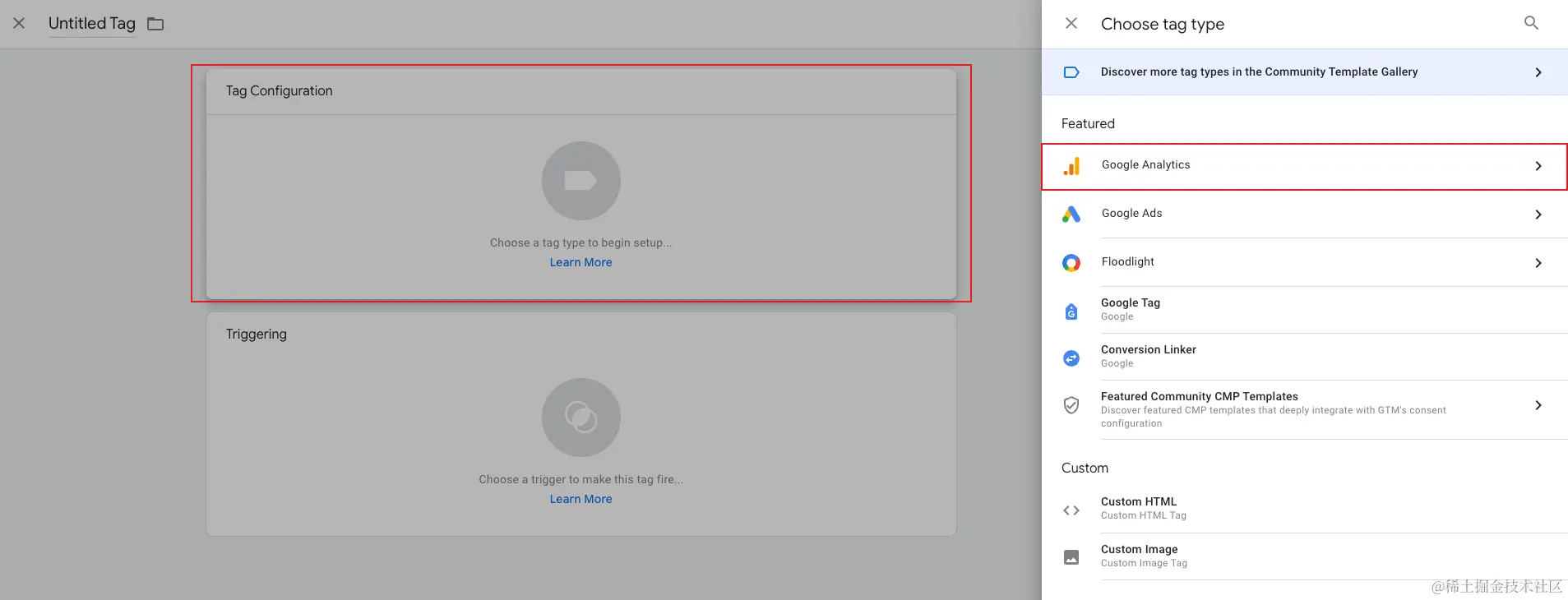Open Featured Community CMP Templates entry
This screenshot has height=600, width=1568.
coord(1305,409)
